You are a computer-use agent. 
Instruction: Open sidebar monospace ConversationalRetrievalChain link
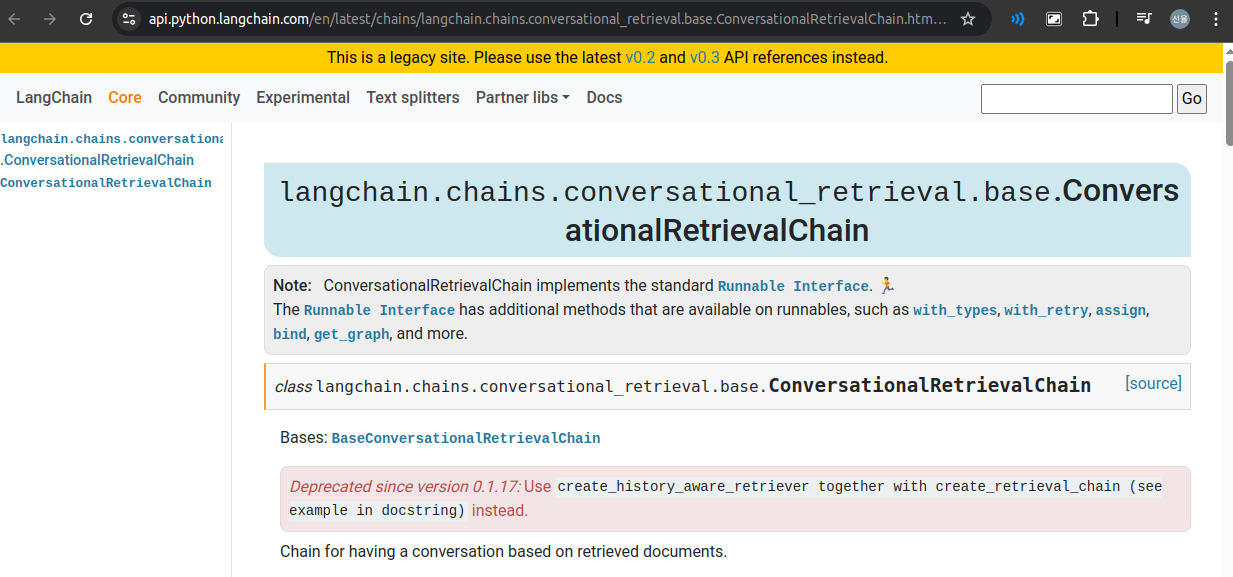(106, 183)
